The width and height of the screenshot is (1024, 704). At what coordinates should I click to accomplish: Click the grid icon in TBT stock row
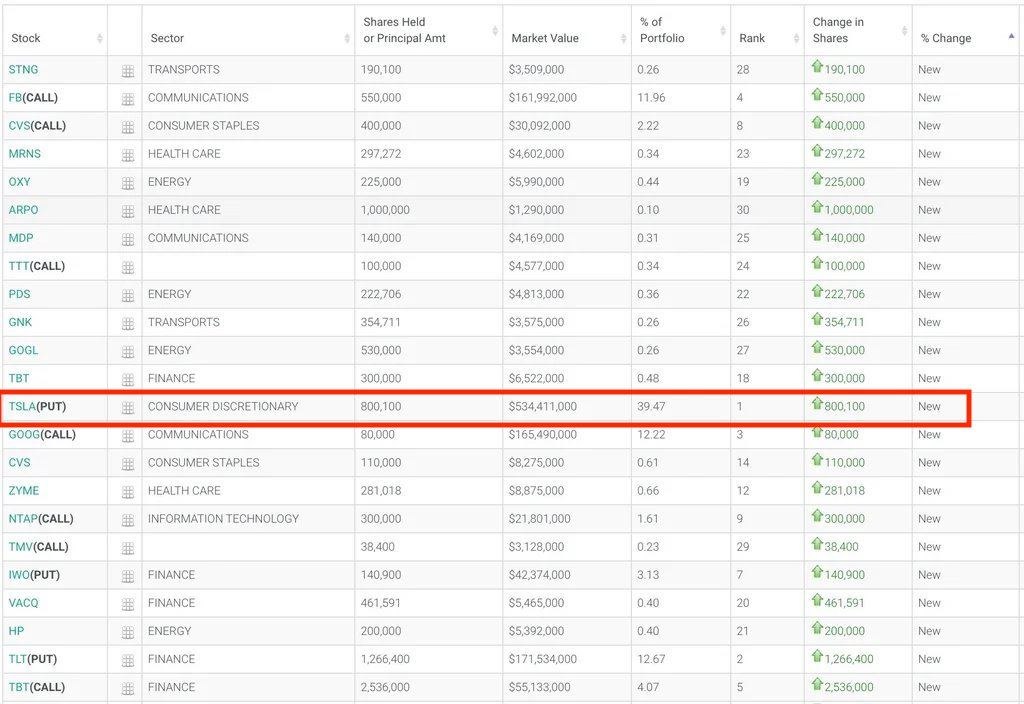128,380
